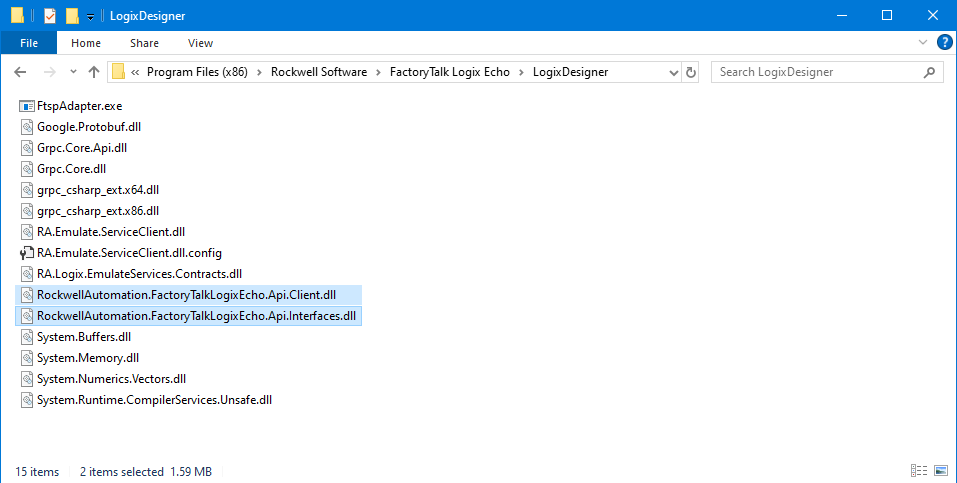Click the search magnifier icon
957x483 pixels.
click(x=929, y=72)
